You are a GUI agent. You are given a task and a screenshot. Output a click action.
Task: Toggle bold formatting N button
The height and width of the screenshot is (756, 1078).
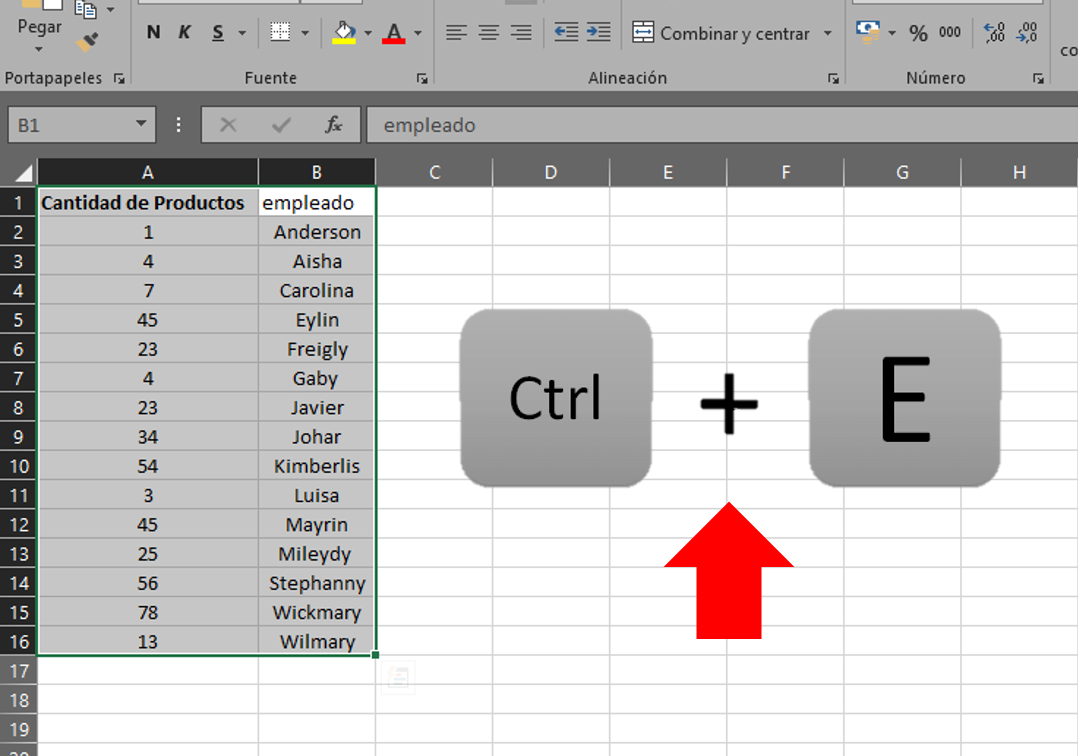(x=153, y=32)
